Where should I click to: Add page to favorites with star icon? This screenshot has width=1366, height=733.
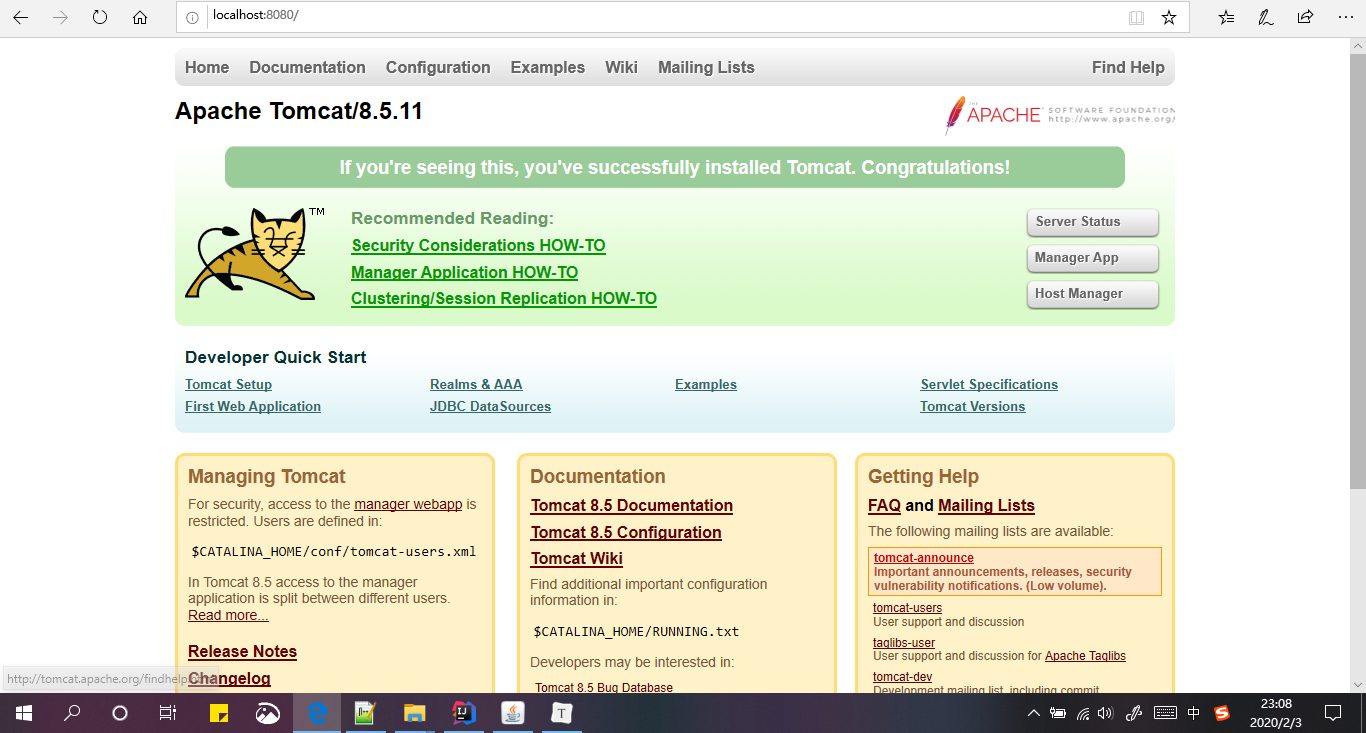click(1168, 17)
